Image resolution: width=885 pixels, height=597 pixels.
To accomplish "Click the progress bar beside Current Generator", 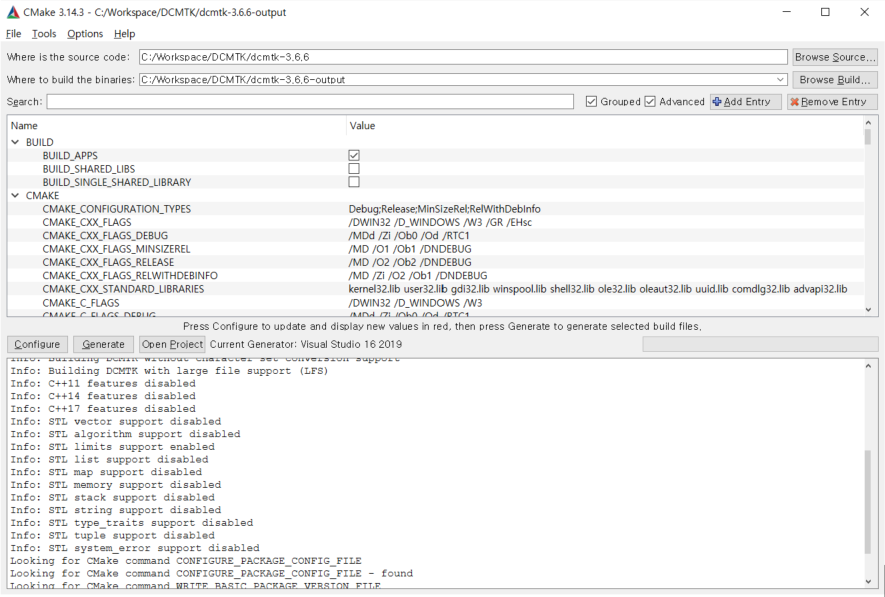I will 760,344.
